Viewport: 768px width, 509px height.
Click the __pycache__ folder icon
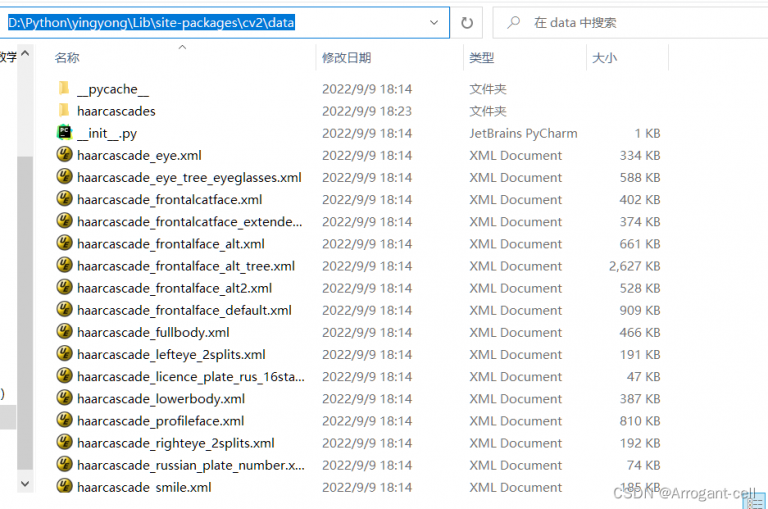pos(64,89)
